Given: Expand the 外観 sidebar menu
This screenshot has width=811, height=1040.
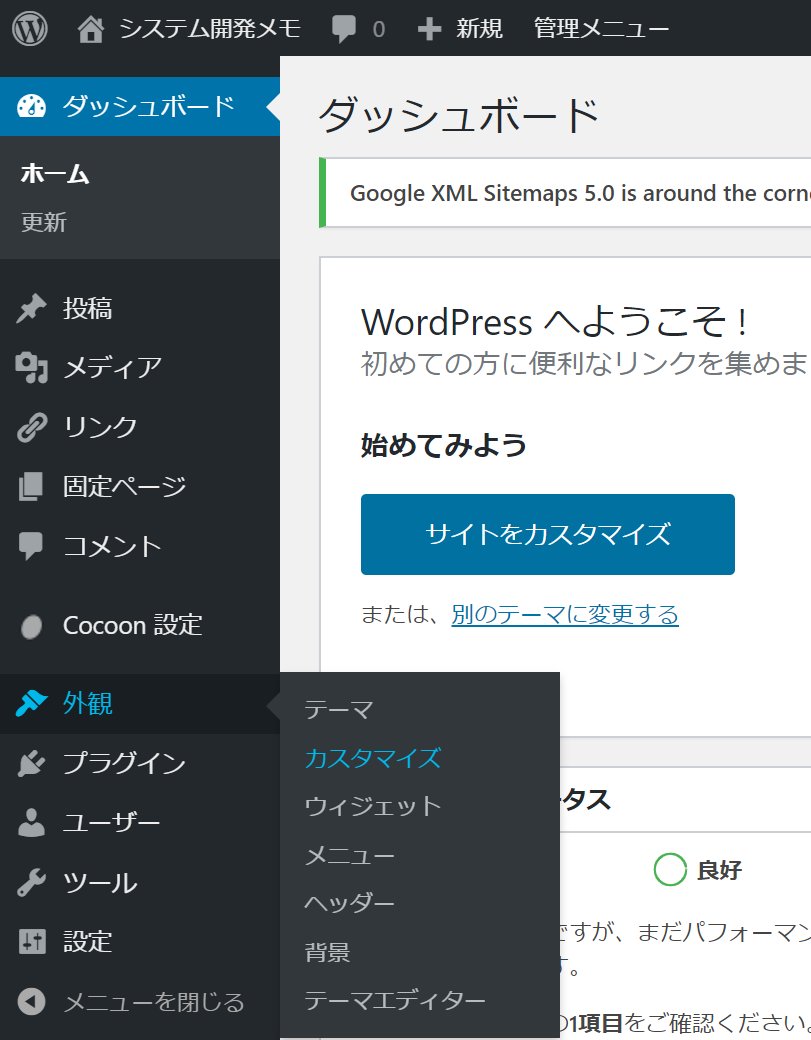Looking at the screenshot, I should (88, 704).
